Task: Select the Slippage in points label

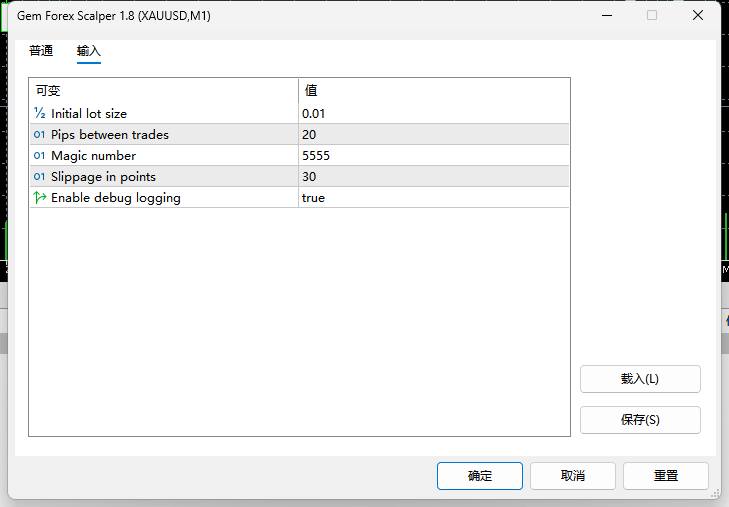Action: [103, 177]
